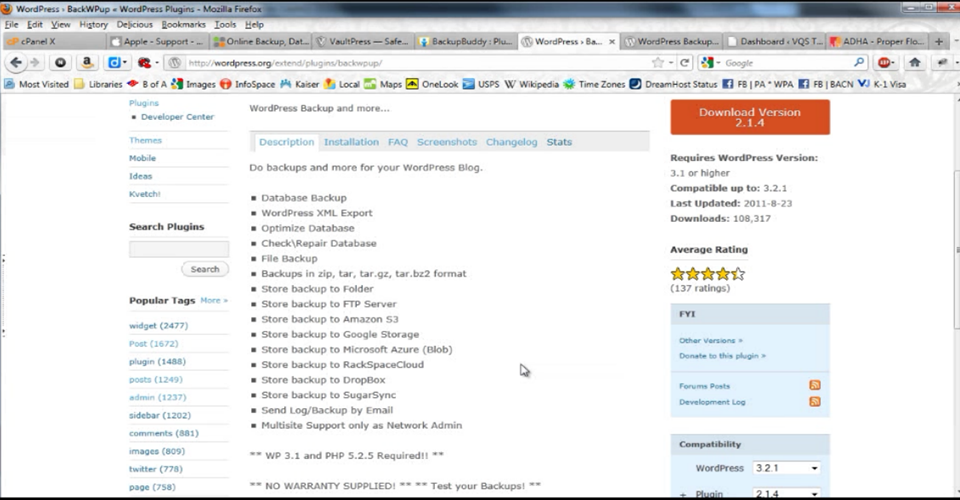Viewport: 960px width, 500px height.
Task: Switch to the Apple - Support tab
Action: pyautogui.click(x=158, y=42)
